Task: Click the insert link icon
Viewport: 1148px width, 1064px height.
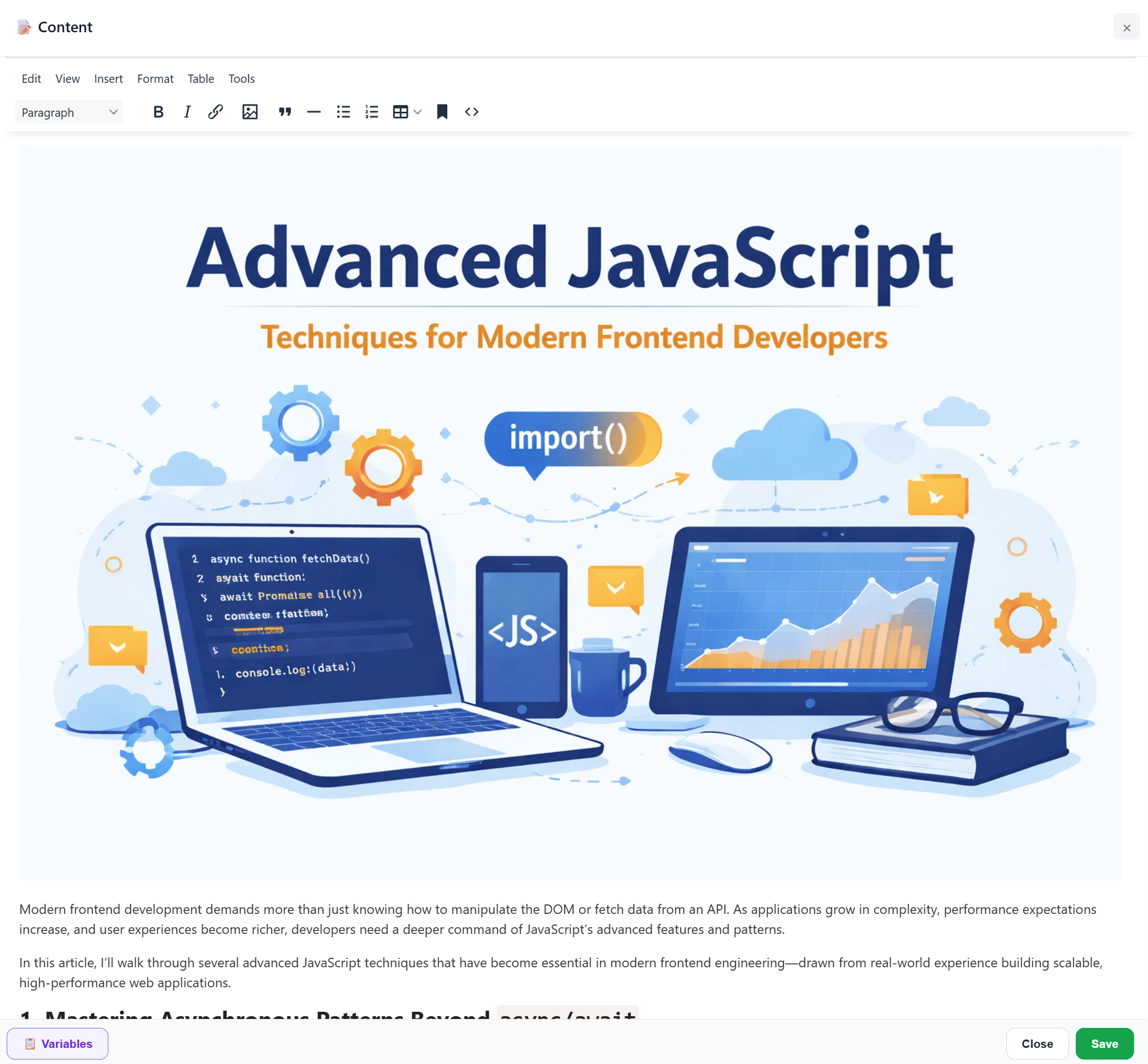Action: (x=215, y=112)
